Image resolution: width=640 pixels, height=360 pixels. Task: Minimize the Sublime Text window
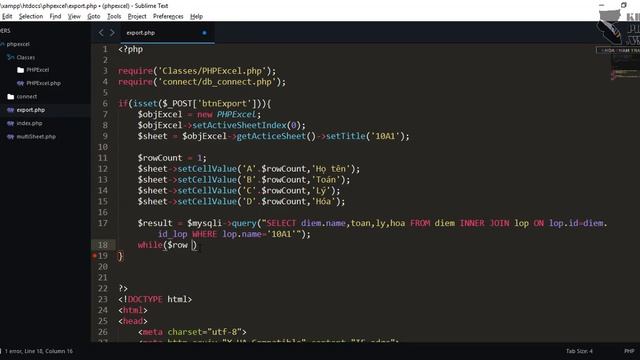point(601,5)
